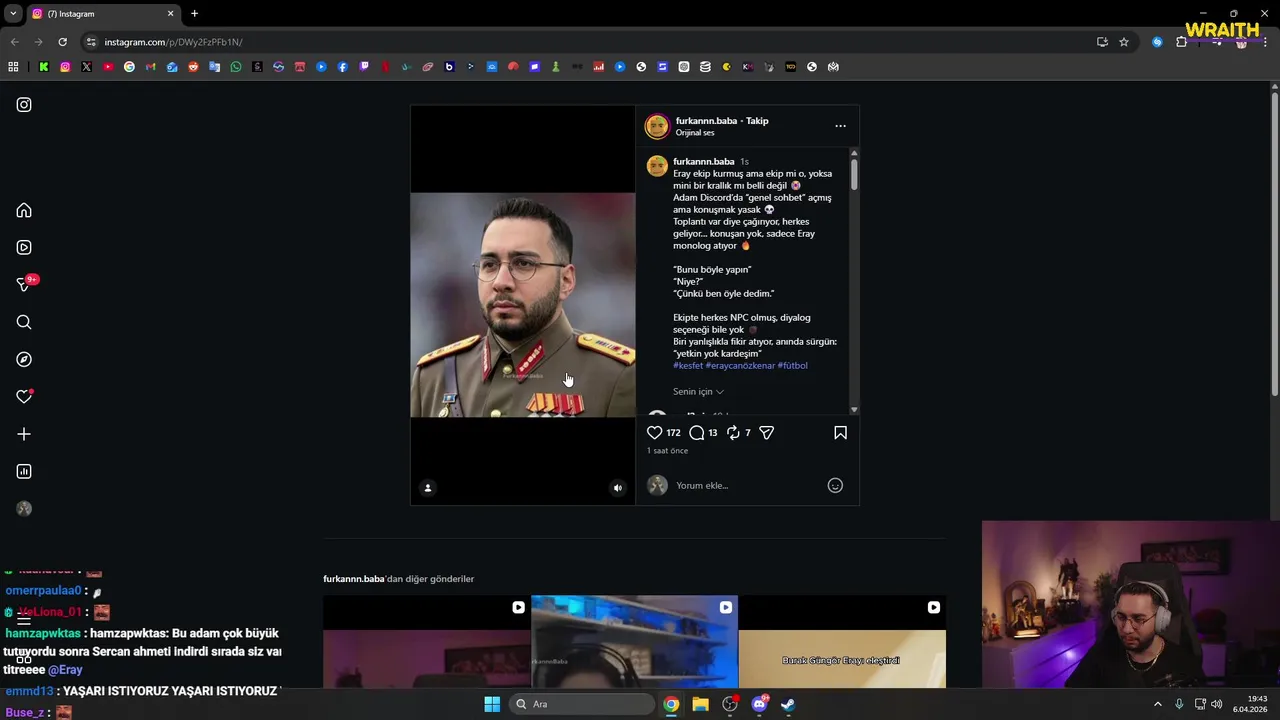The image size is (1280, 720).
Task: Share post with paper plane icon
Action: (767, 432)
